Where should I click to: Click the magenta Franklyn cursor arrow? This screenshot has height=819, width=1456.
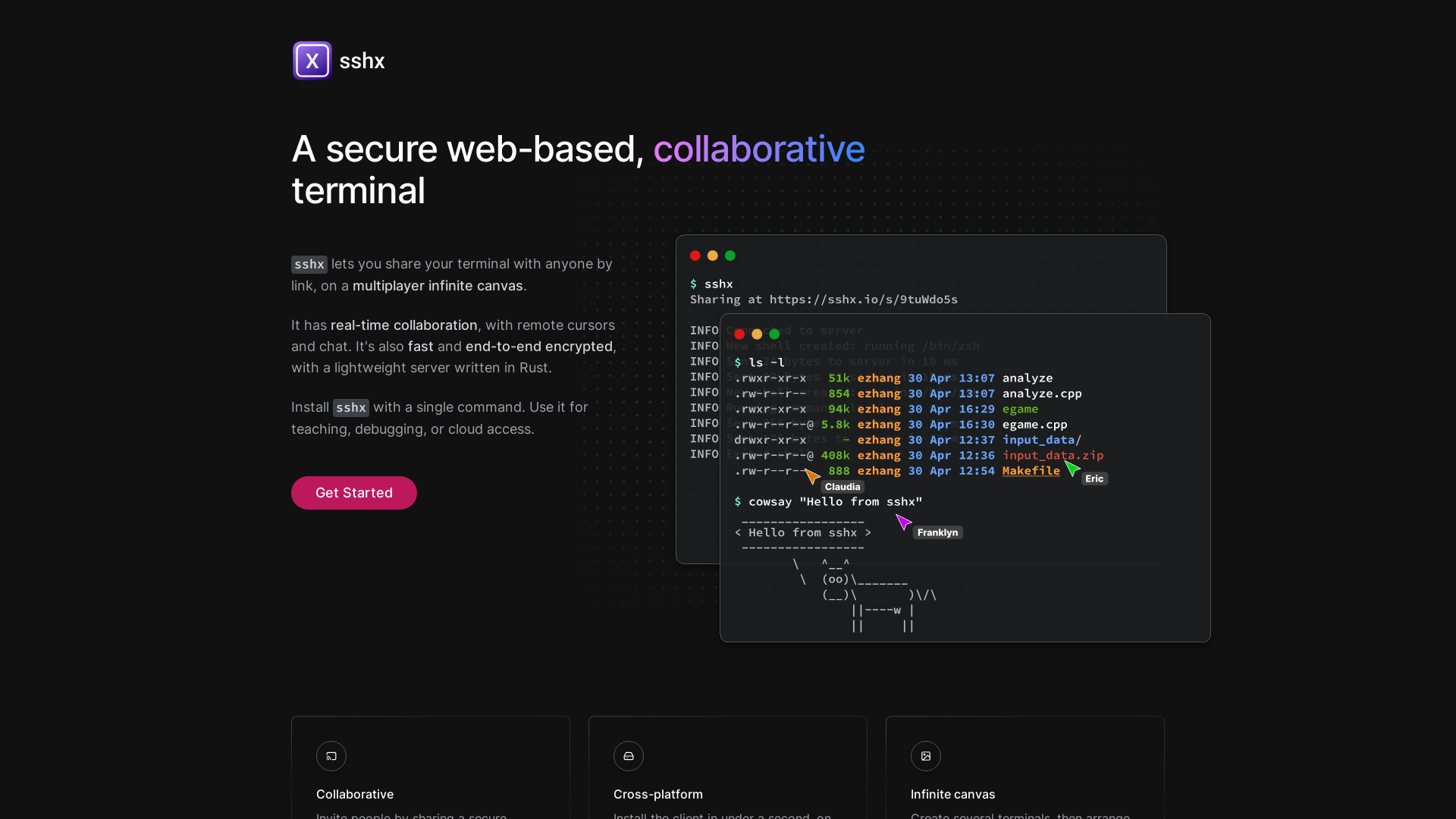click(x=903, y=522)
